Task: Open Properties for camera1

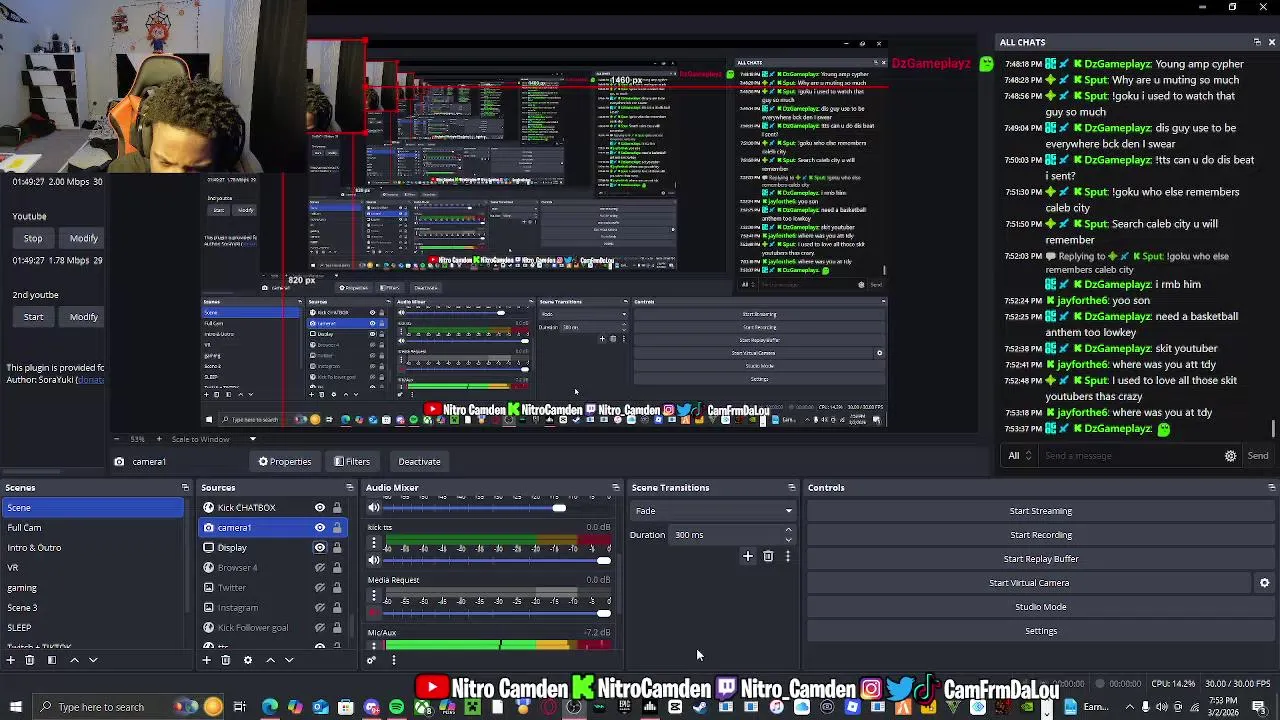Action: (285, 462)
